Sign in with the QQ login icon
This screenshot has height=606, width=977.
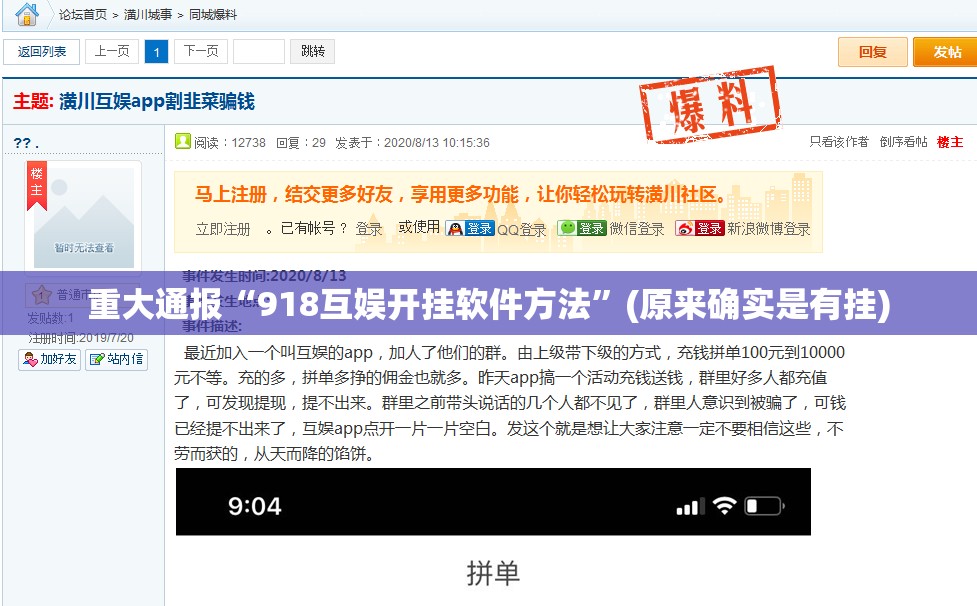tap(455, 228)
